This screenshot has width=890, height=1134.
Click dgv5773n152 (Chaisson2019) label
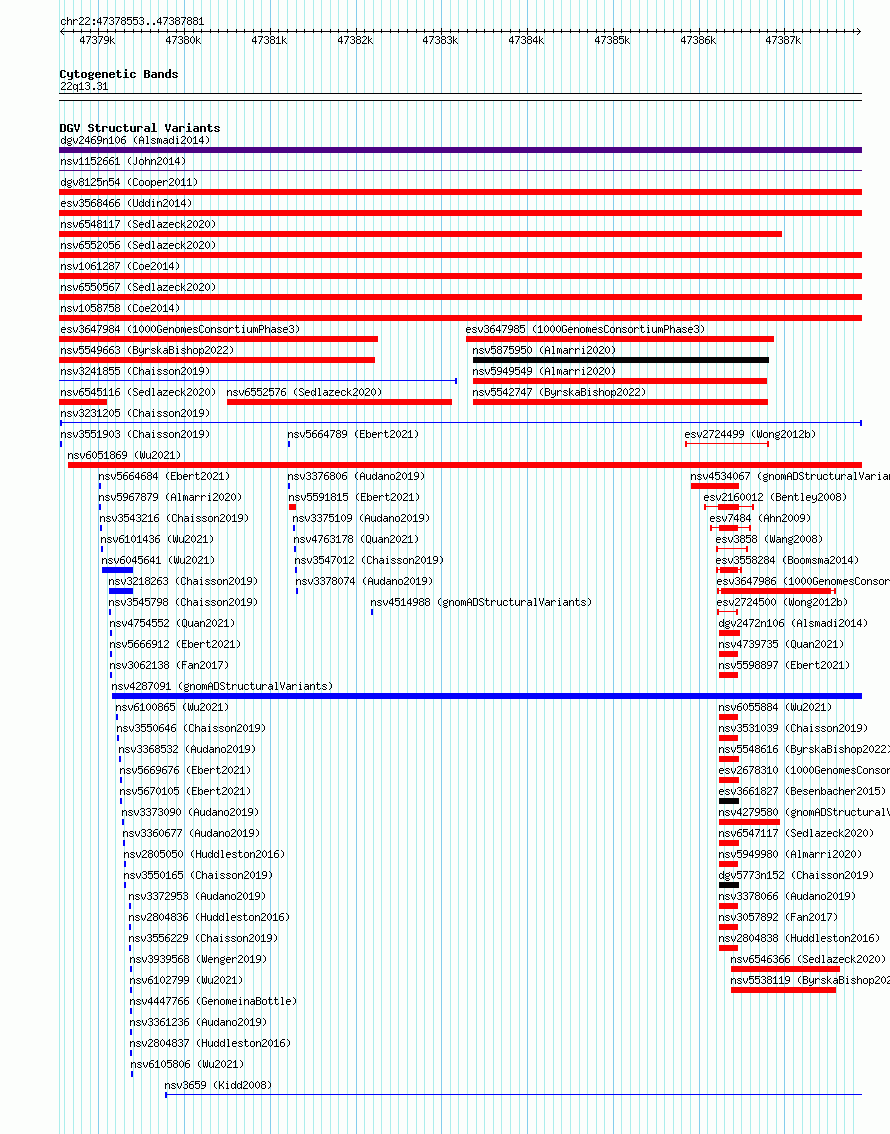click(796, 875)
